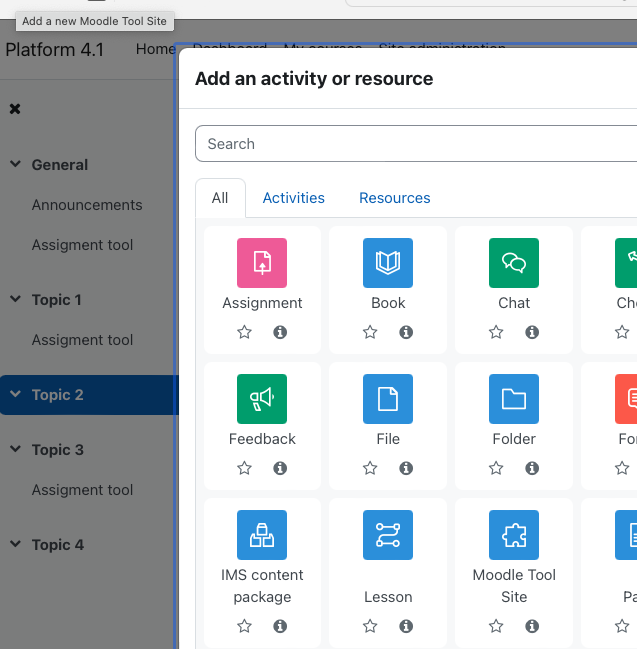The height and width of the screenshot is (649, 637).
Task: Show info about the Book resource
Action: (x=406, y=332)
